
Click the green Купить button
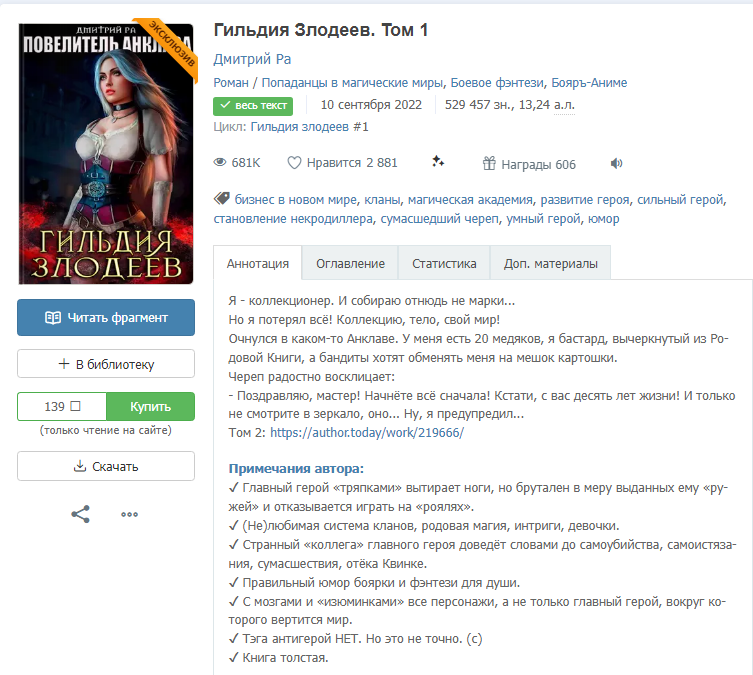pyautogui.click(x=150, y=407)
